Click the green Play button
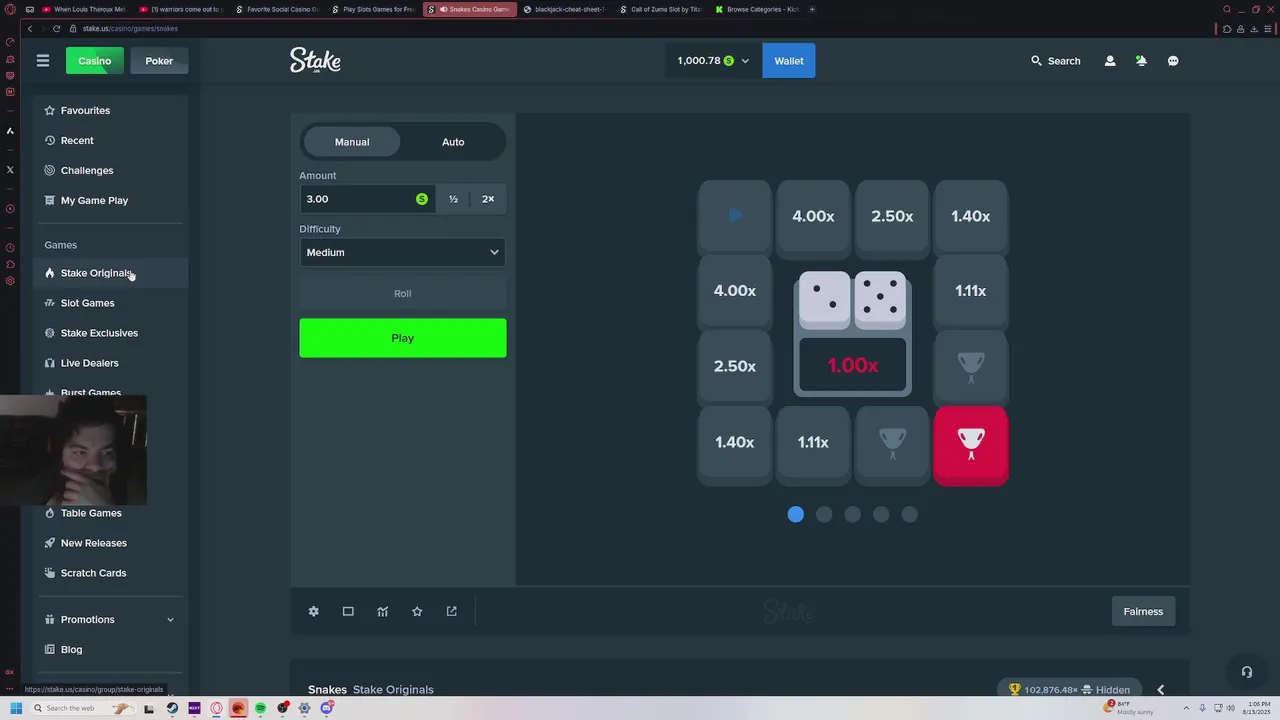Image resolution: width=1280 pixels, height=720 pixels. (x=402, y=338)
